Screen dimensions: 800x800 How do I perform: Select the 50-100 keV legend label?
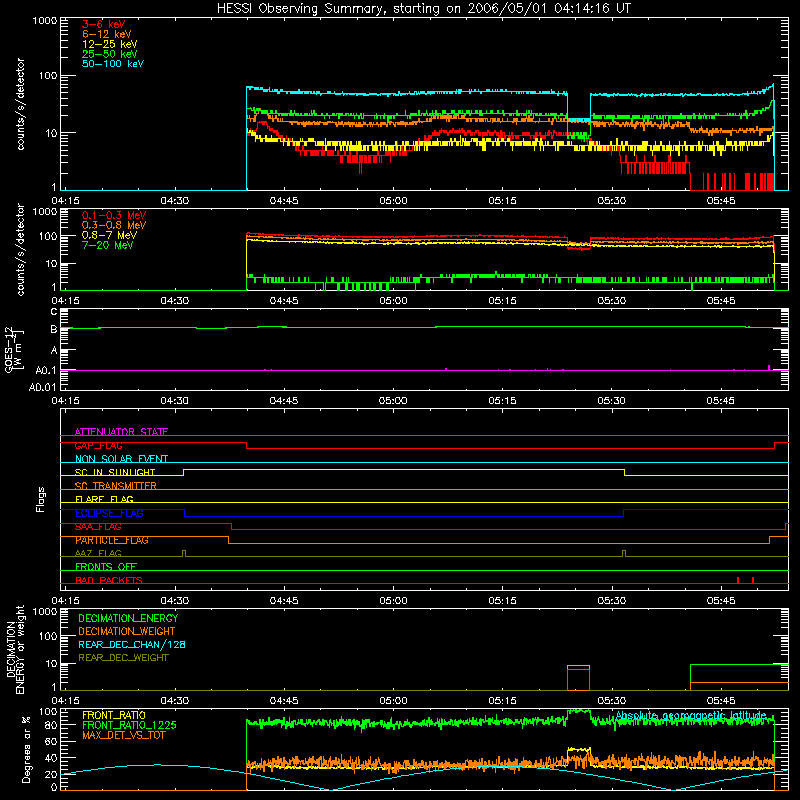click(x=113, y=64)
